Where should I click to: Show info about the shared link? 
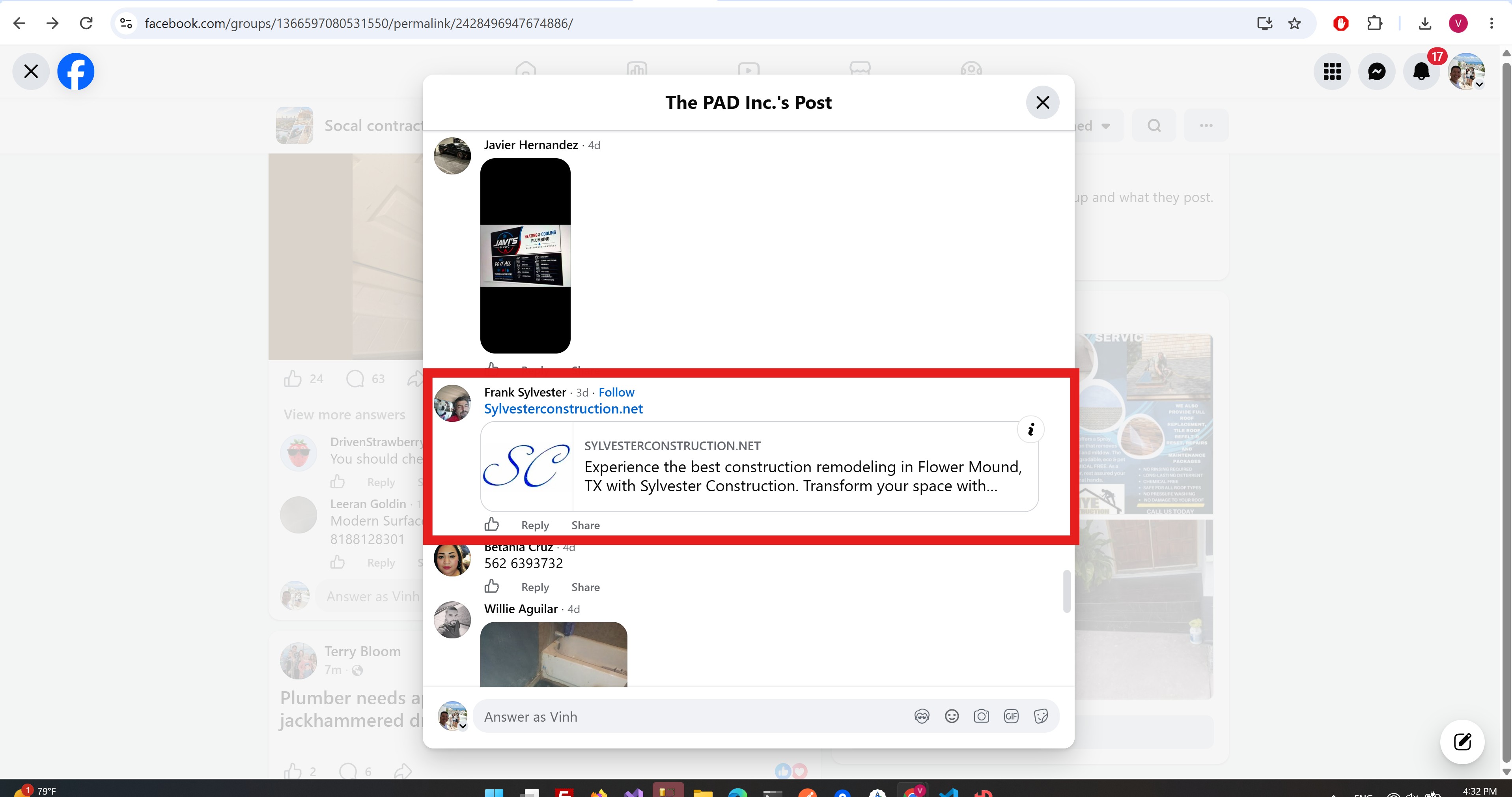pyautogui.click(x=1030, y=429)
